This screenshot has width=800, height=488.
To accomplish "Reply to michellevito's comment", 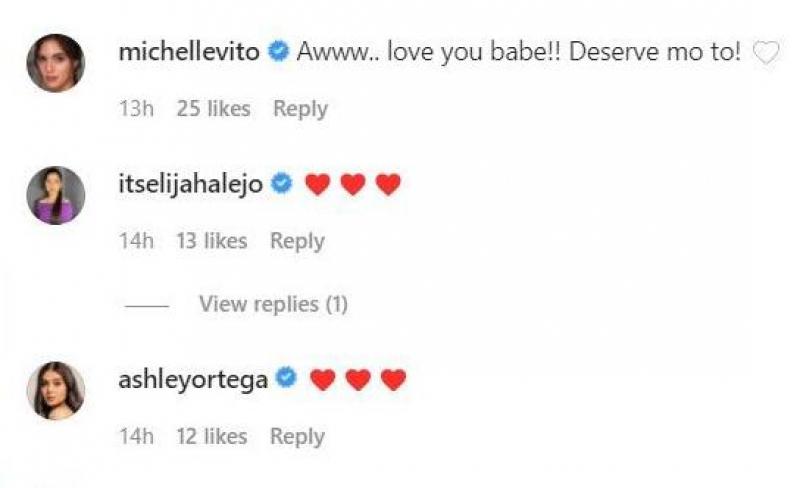I will (300, 109).
